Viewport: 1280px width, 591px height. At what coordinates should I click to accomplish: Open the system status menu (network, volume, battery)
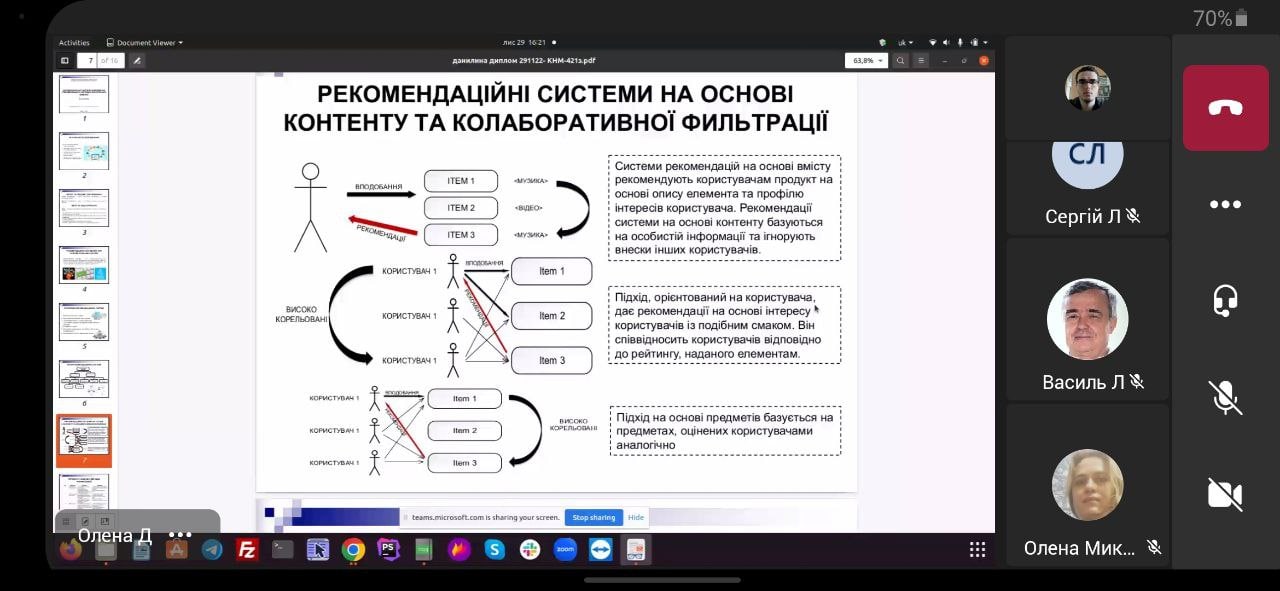tap(959, 43)
